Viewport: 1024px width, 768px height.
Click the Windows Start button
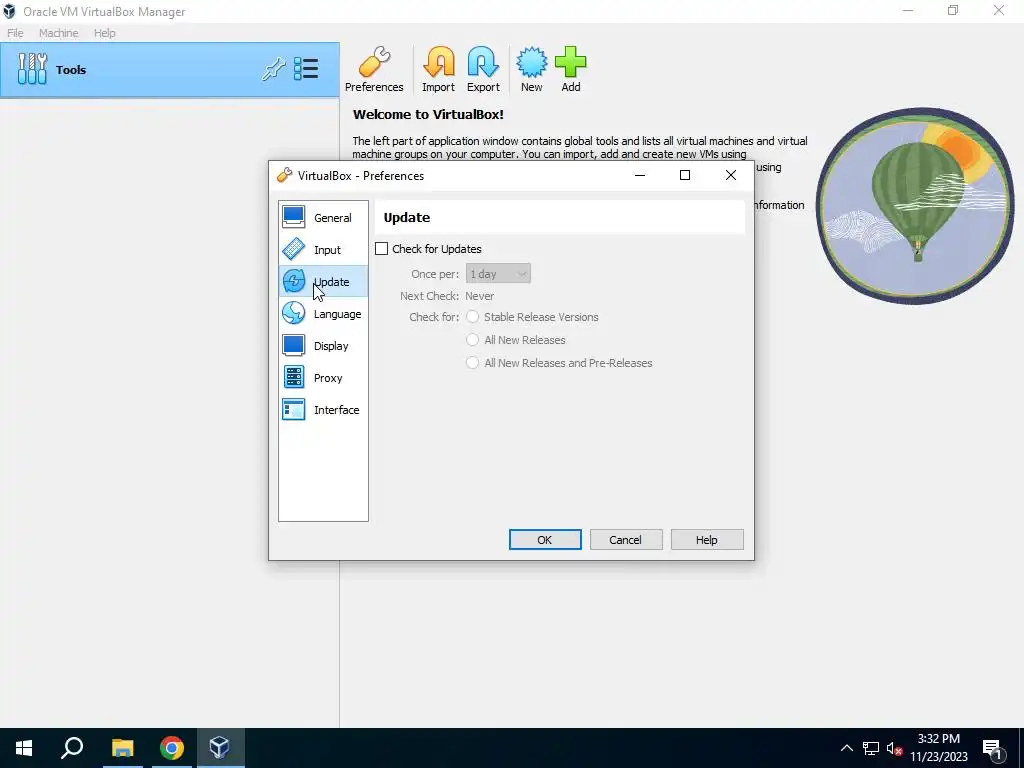pyautogui.click(x=24, y=748)
